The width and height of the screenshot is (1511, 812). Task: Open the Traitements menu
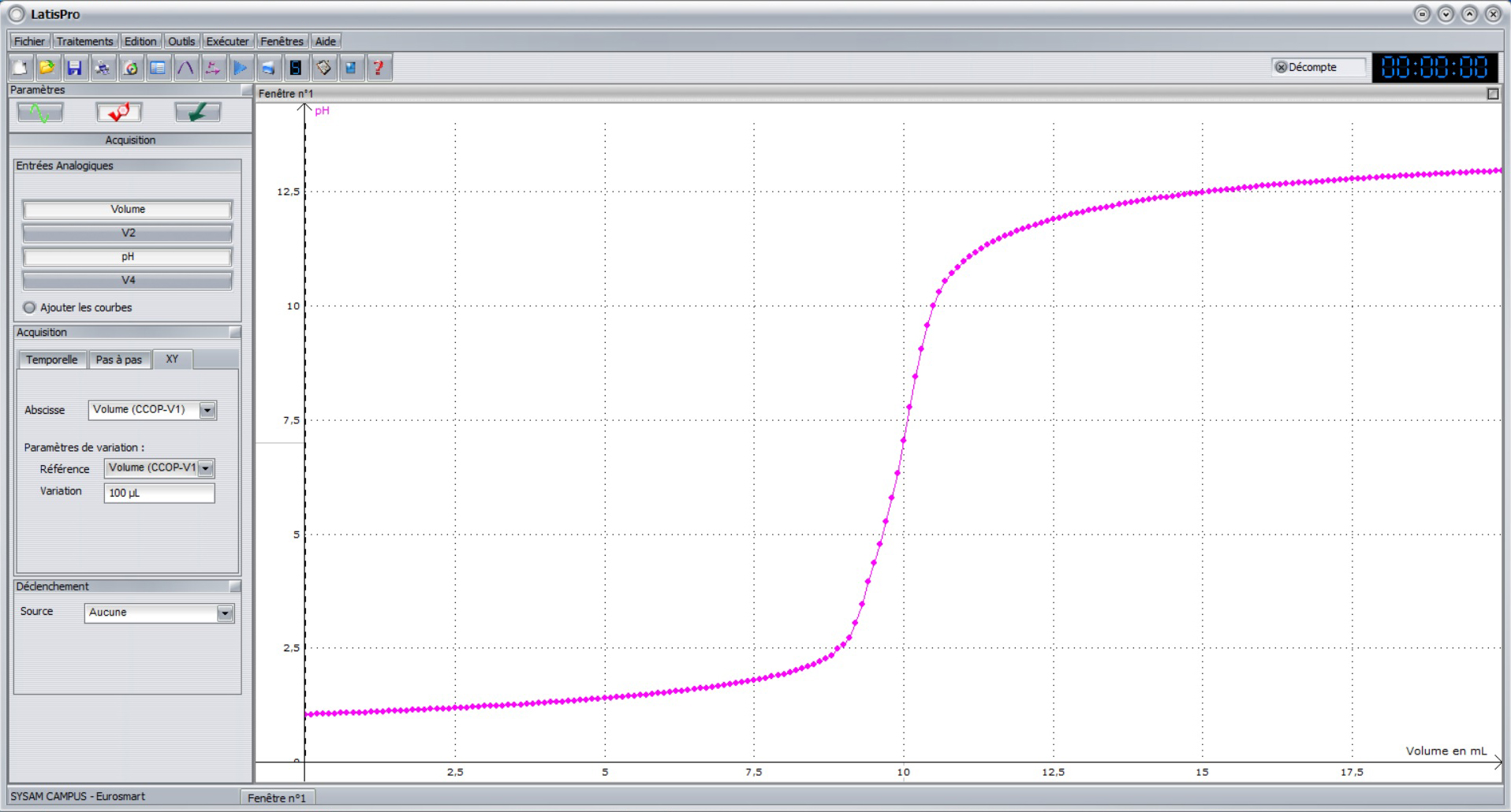(x=85, y=41)
